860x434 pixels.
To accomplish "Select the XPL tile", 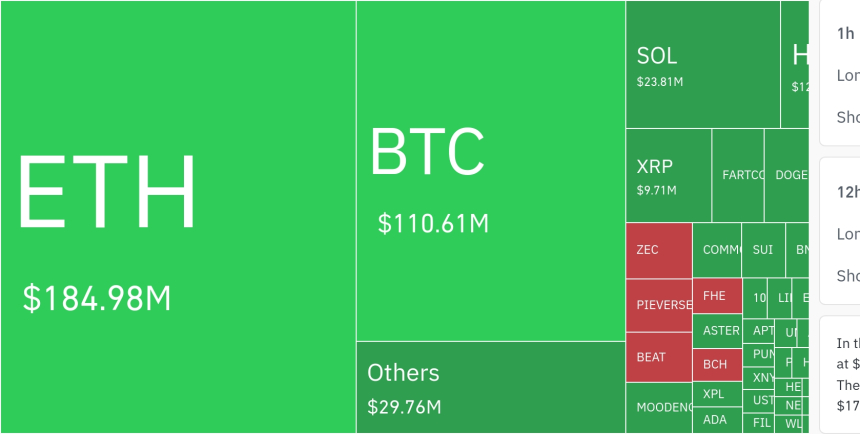I will tap(716, 394).
